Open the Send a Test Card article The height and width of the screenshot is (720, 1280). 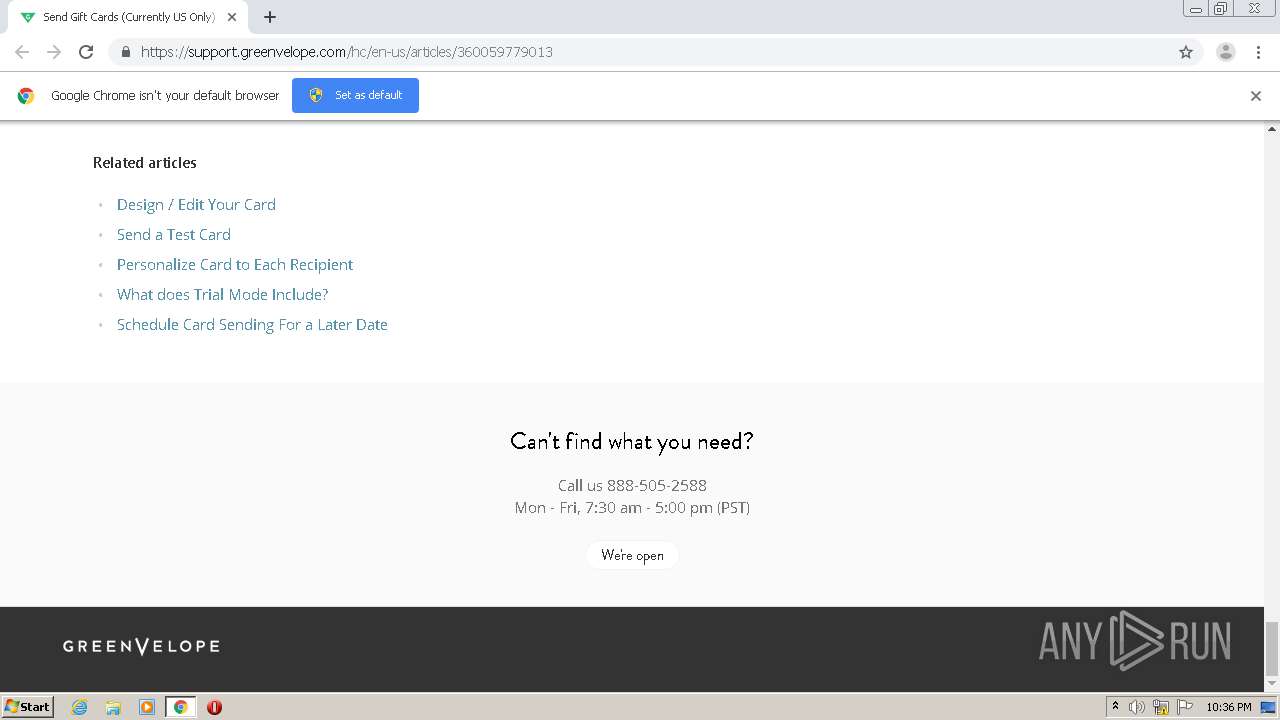[x=174, y=234]
